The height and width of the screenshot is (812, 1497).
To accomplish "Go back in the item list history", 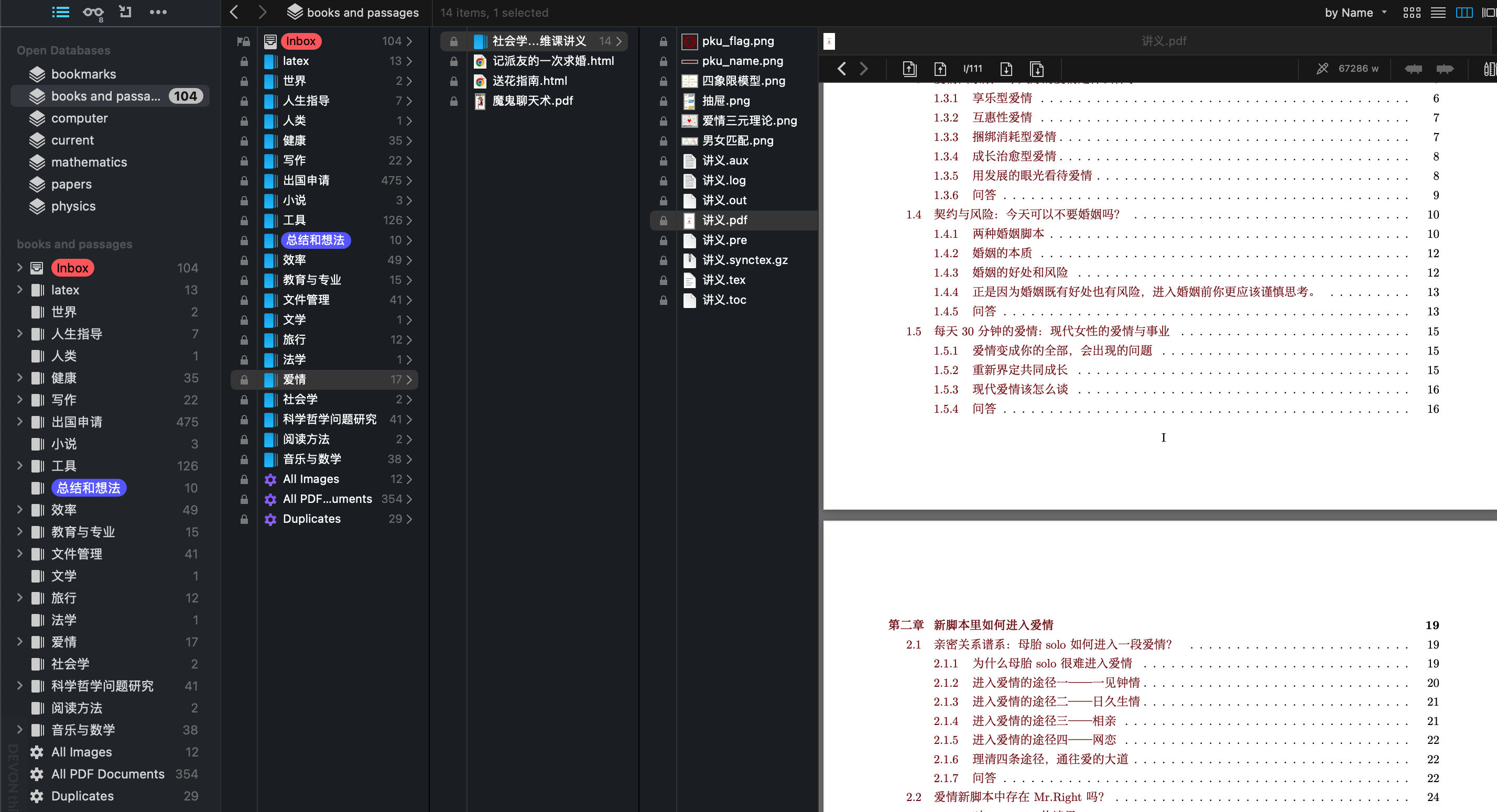I will point(234,12).
